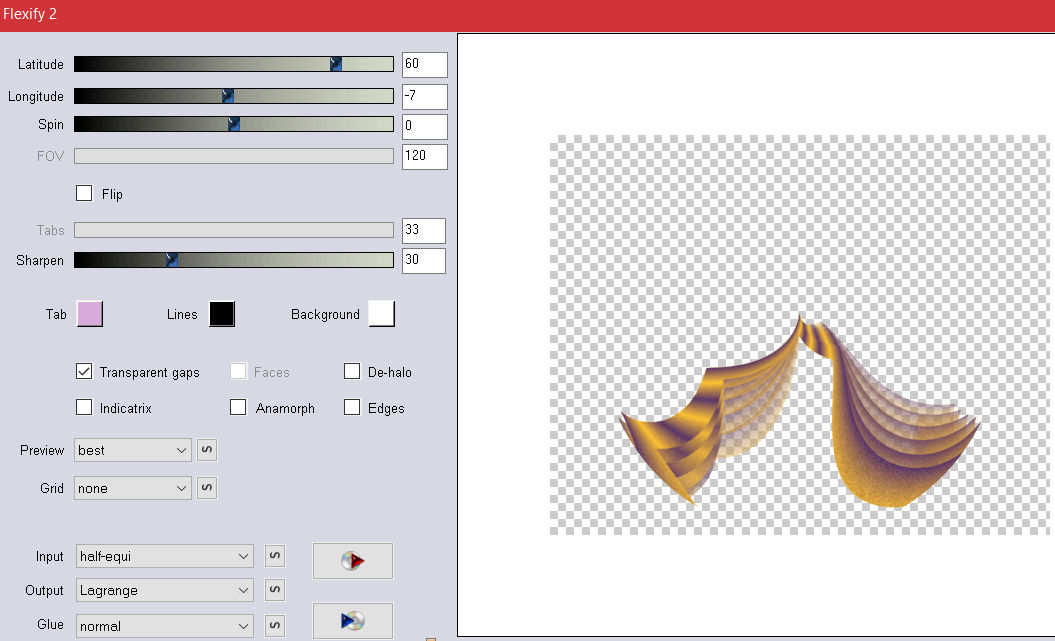Viewport: 1055px width, 641px height.
Task: Click the Latitude slider track
Action: pos(233,64)
